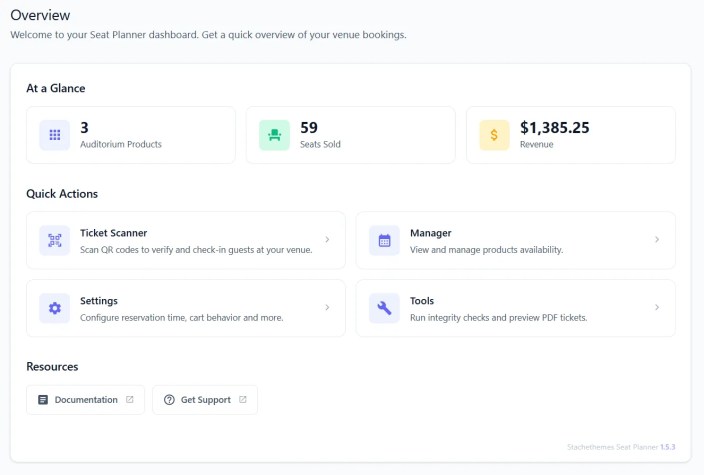Click the Seats Sold armchair icon

click(x=274, y=135)
